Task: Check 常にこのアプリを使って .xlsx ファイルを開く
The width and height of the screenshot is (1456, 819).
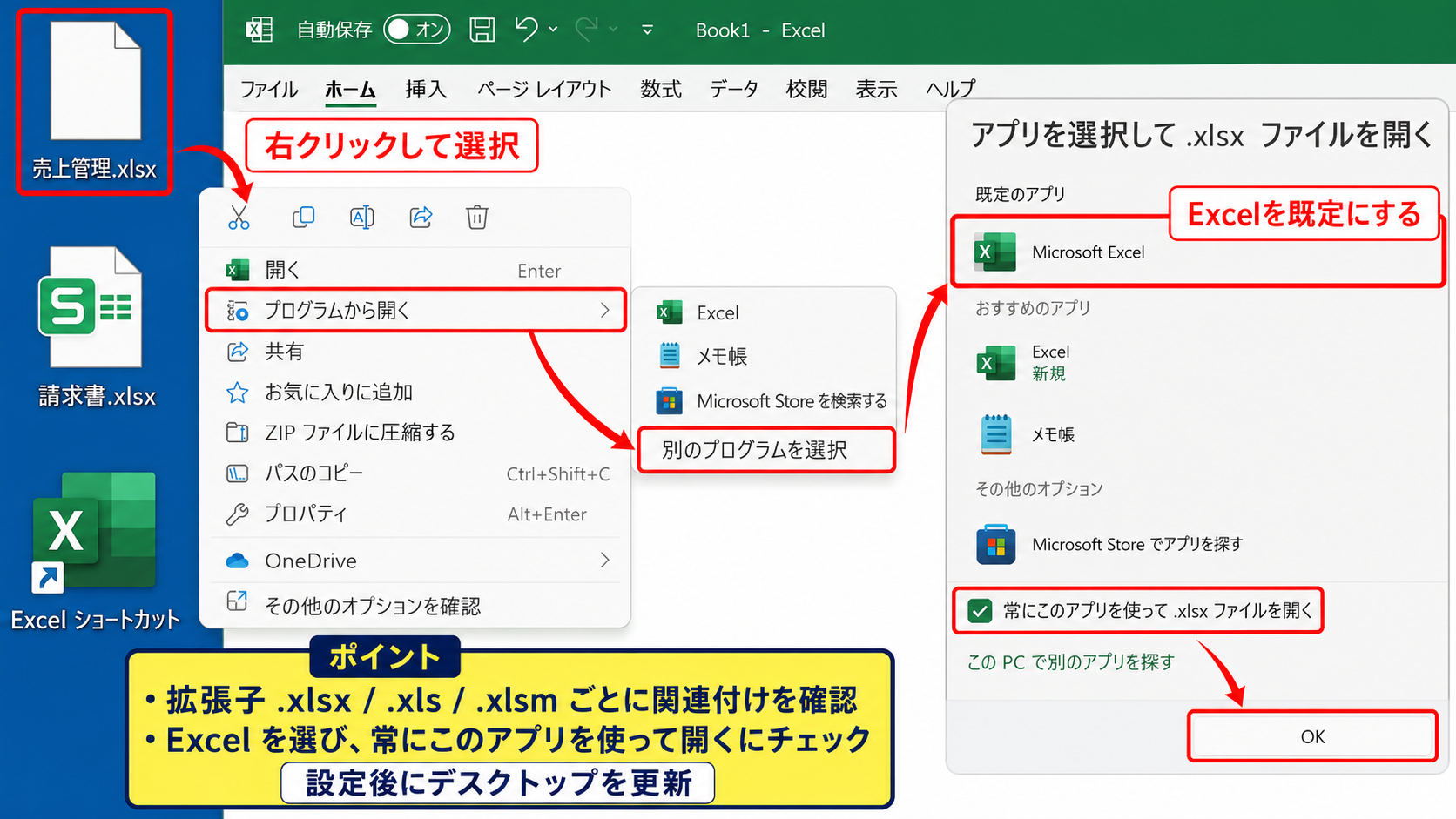Action: 980,611
